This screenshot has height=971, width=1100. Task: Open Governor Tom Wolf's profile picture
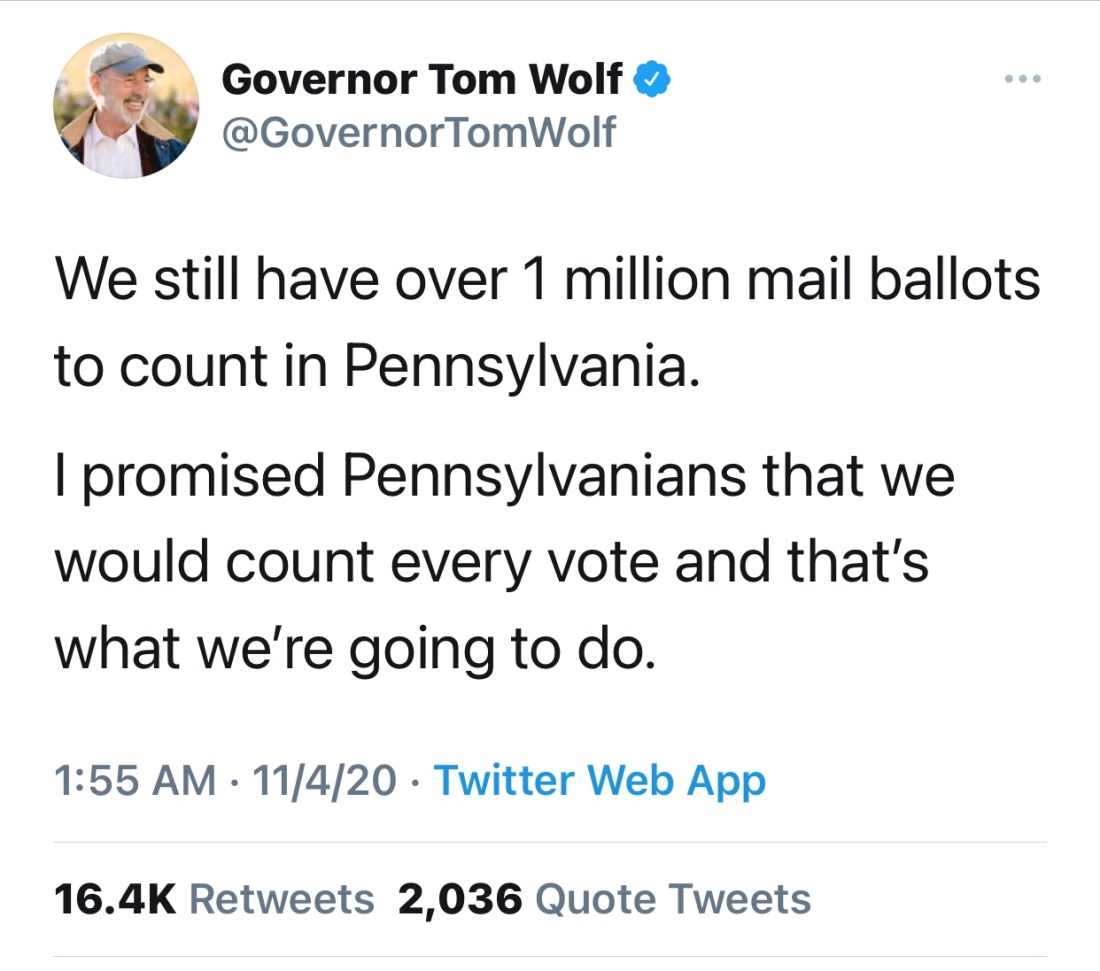pyautogui.click(x=125, y=106)
